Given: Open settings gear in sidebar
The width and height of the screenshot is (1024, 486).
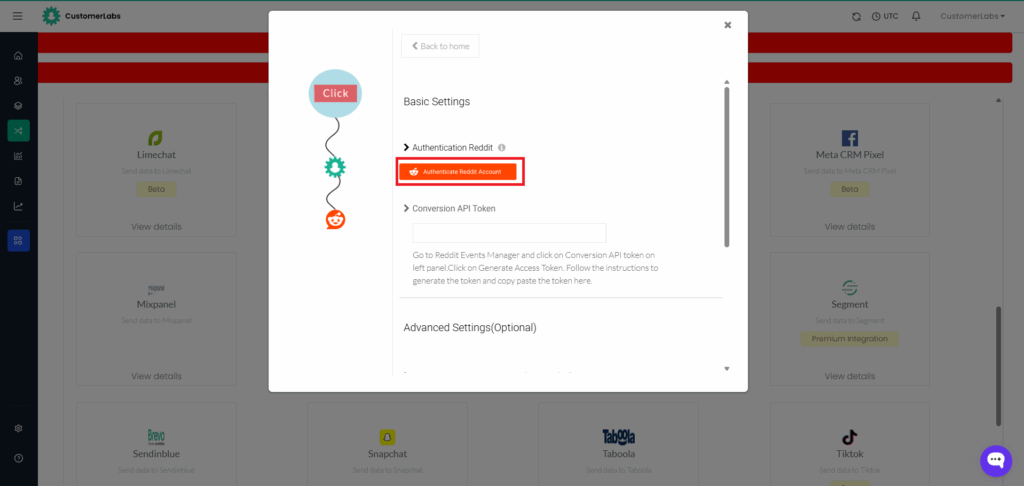Looking at the screenshot, I should point(18,429).
